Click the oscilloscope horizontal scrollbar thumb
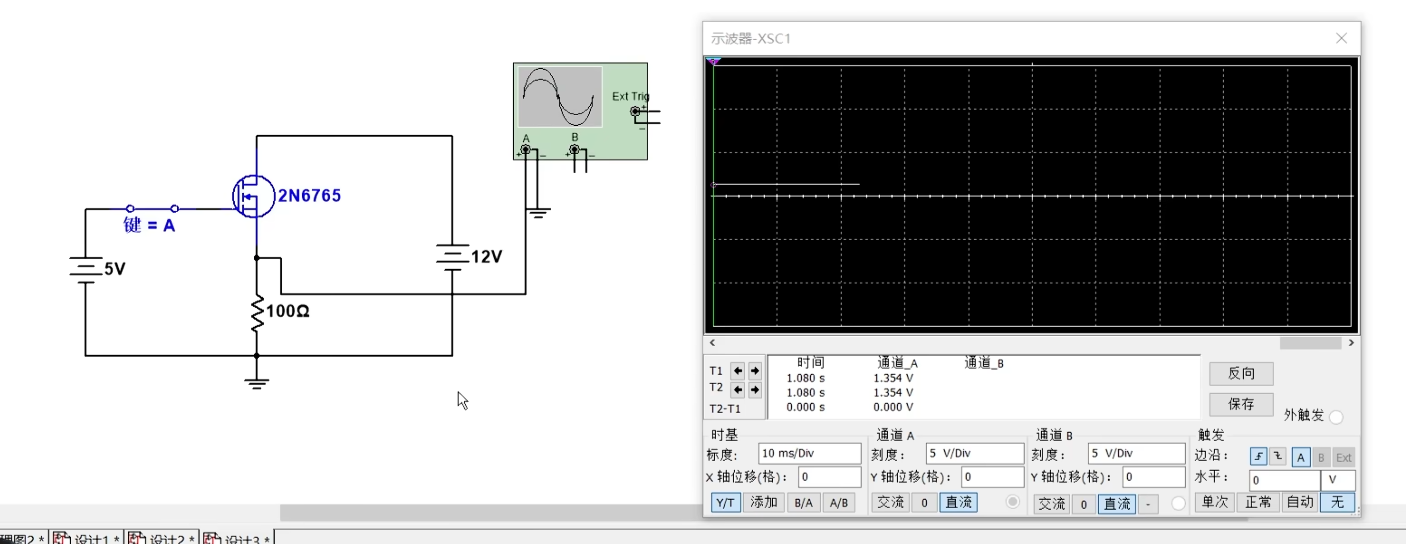The image size is (1406, 544). 1310,343
